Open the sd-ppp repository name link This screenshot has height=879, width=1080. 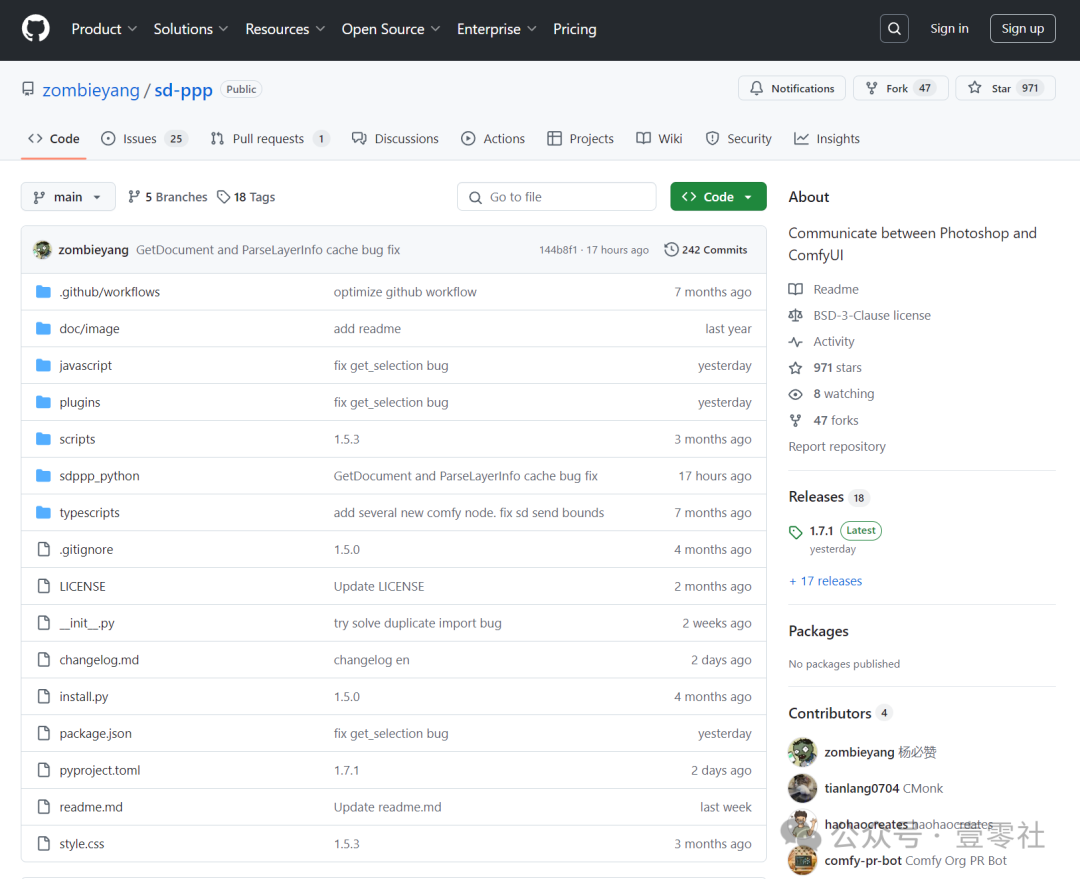(183, 90)
